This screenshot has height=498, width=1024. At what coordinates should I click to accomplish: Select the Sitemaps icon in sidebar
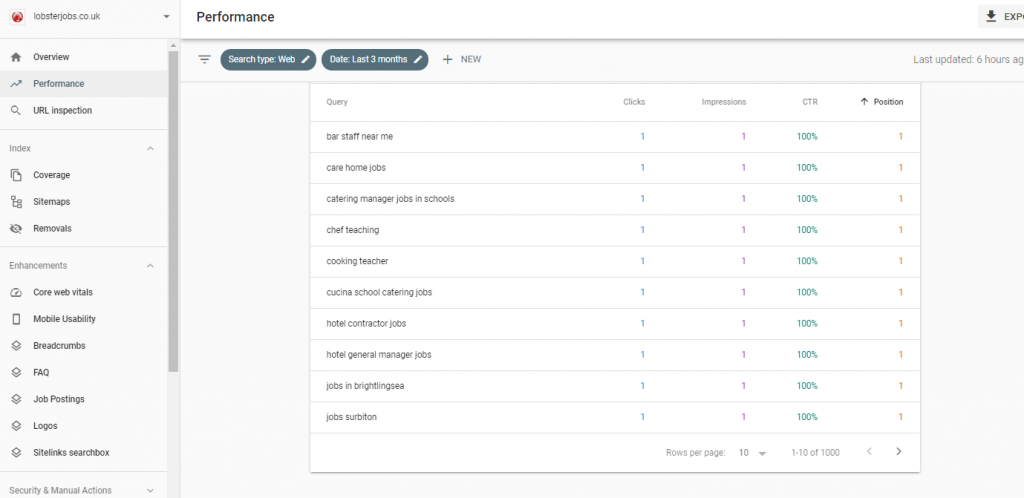[16, 202]
